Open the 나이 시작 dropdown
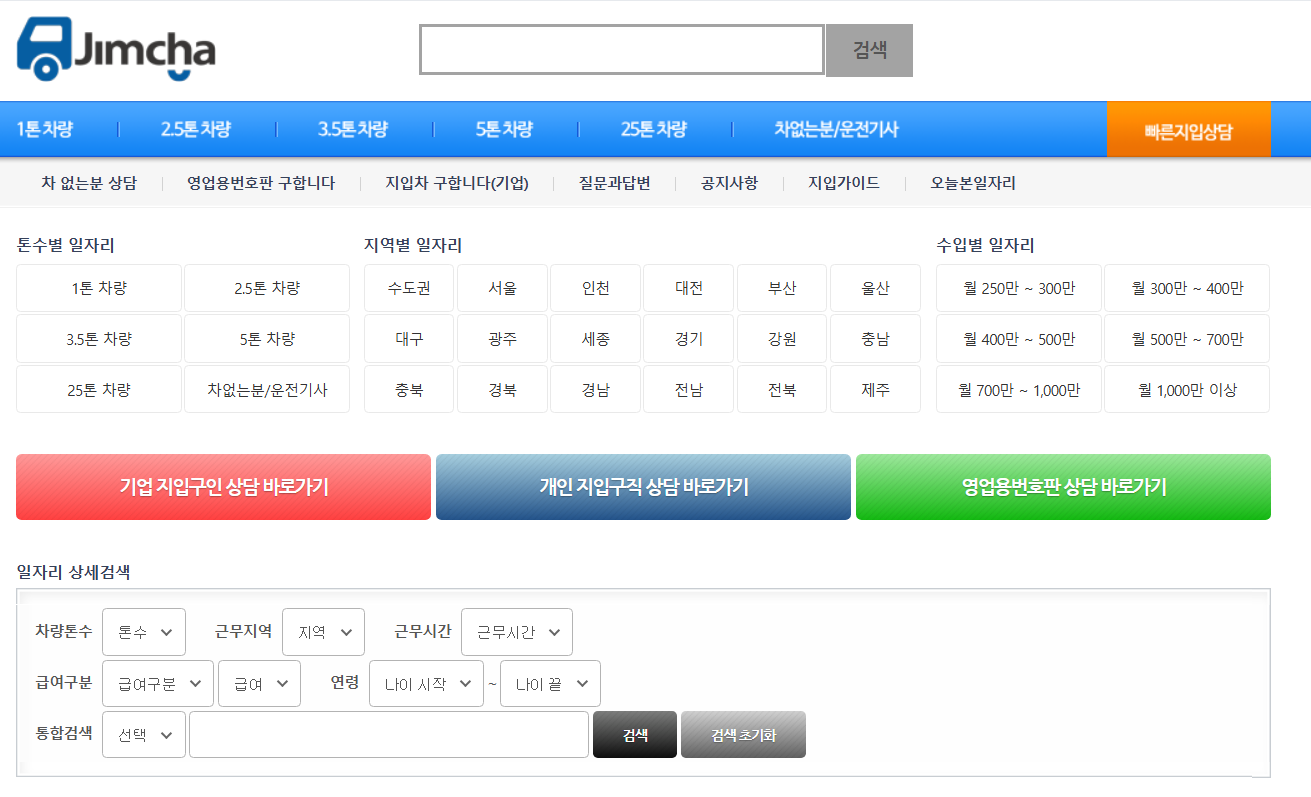This screenshot has width=1311, height=797. click(426, 684)
